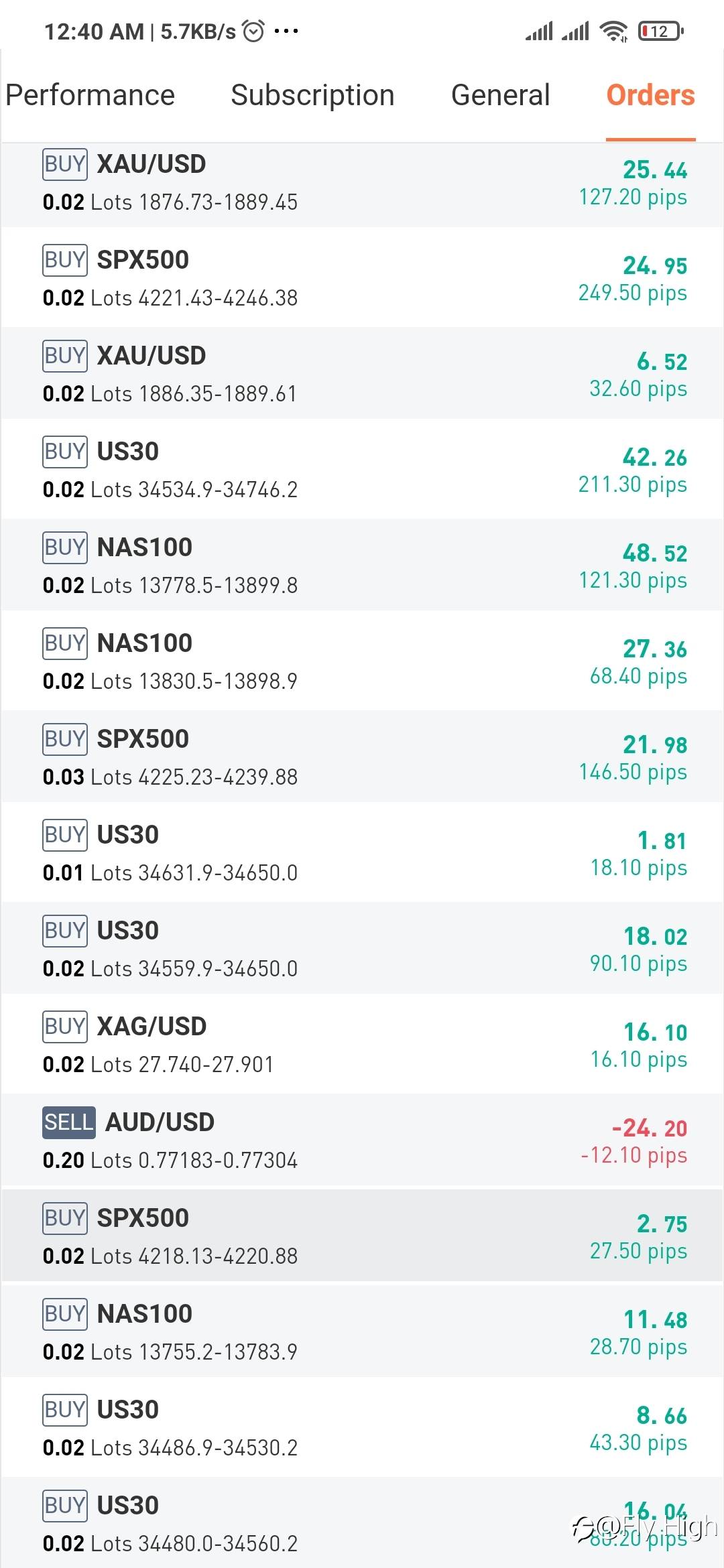Select the General tab
Viewport: 724px width, 1568px height.
tap(500, 95)
